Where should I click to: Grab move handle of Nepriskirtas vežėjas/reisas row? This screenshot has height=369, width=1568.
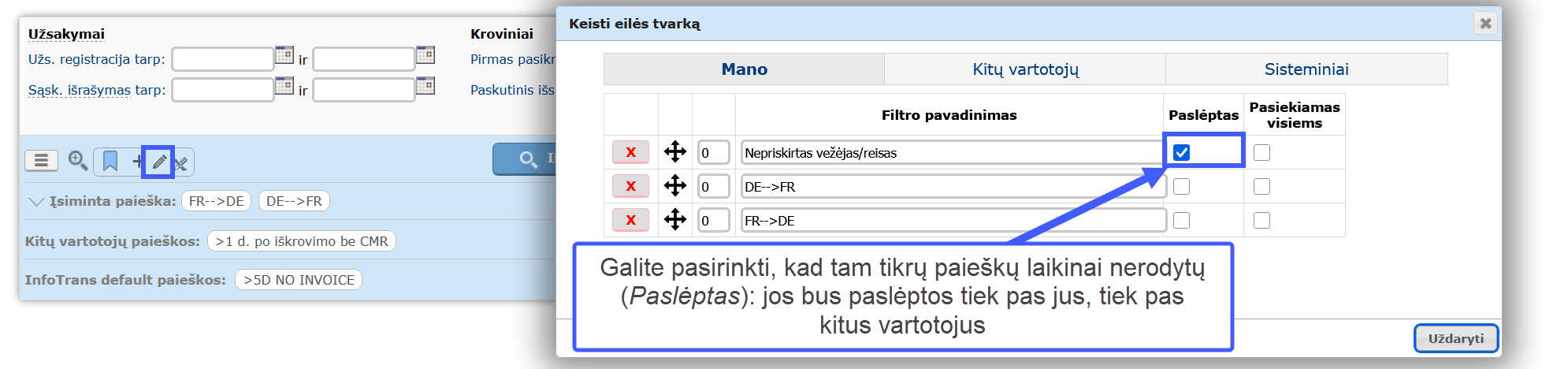[675, 151]
